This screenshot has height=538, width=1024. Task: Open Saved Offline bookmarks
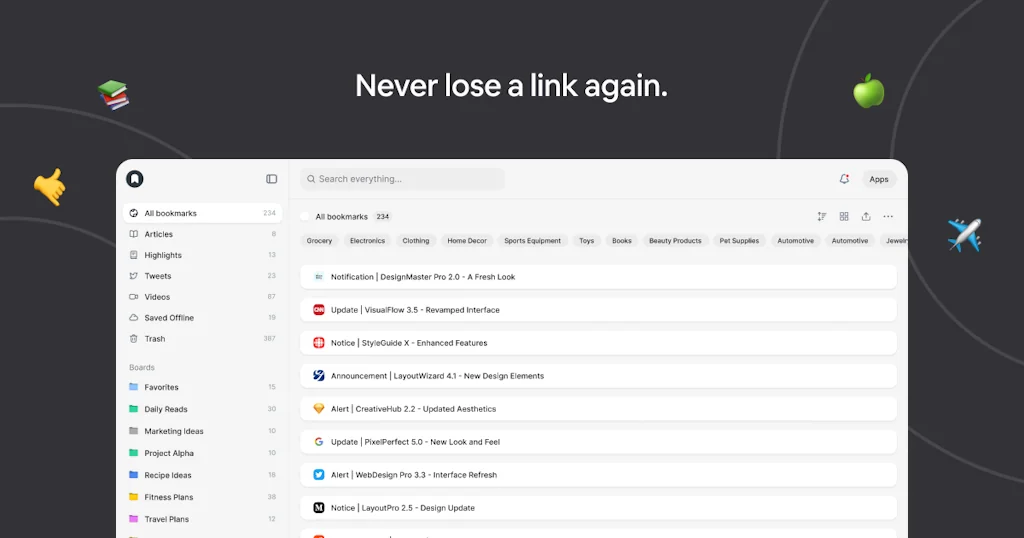coord(168,318)
